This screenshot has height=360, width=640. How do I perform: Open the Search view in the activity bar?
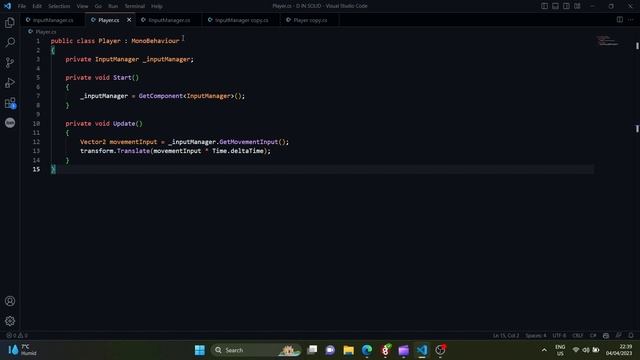coord(10,42)
